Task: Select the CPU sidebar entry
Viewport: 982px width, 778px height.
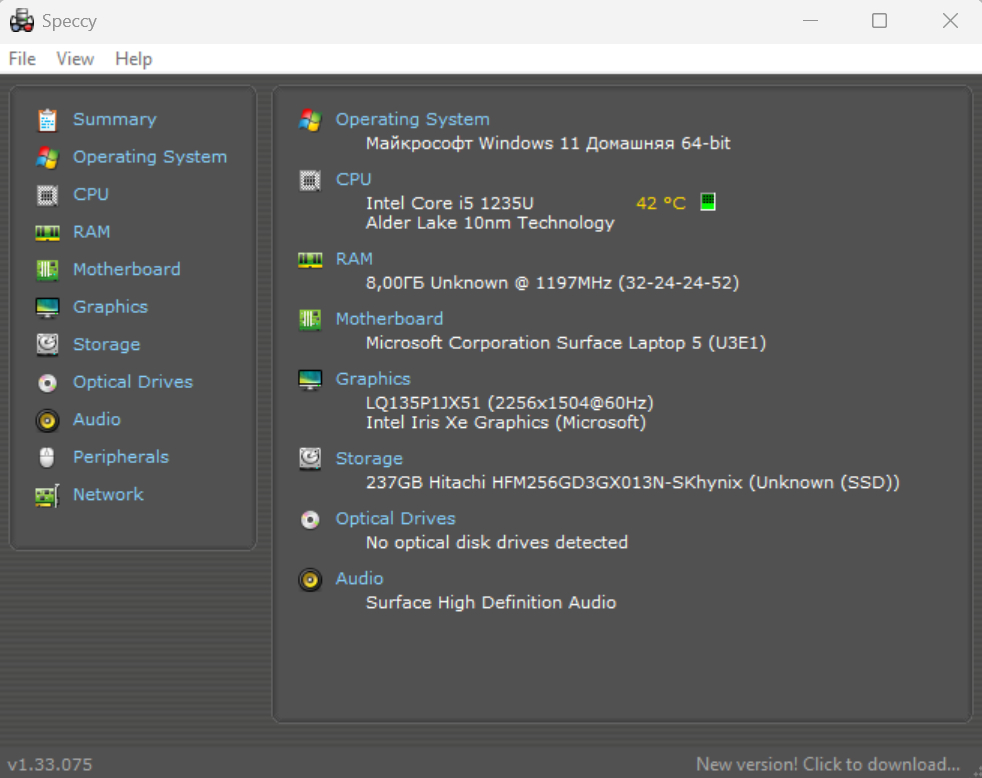Action: 91,194
